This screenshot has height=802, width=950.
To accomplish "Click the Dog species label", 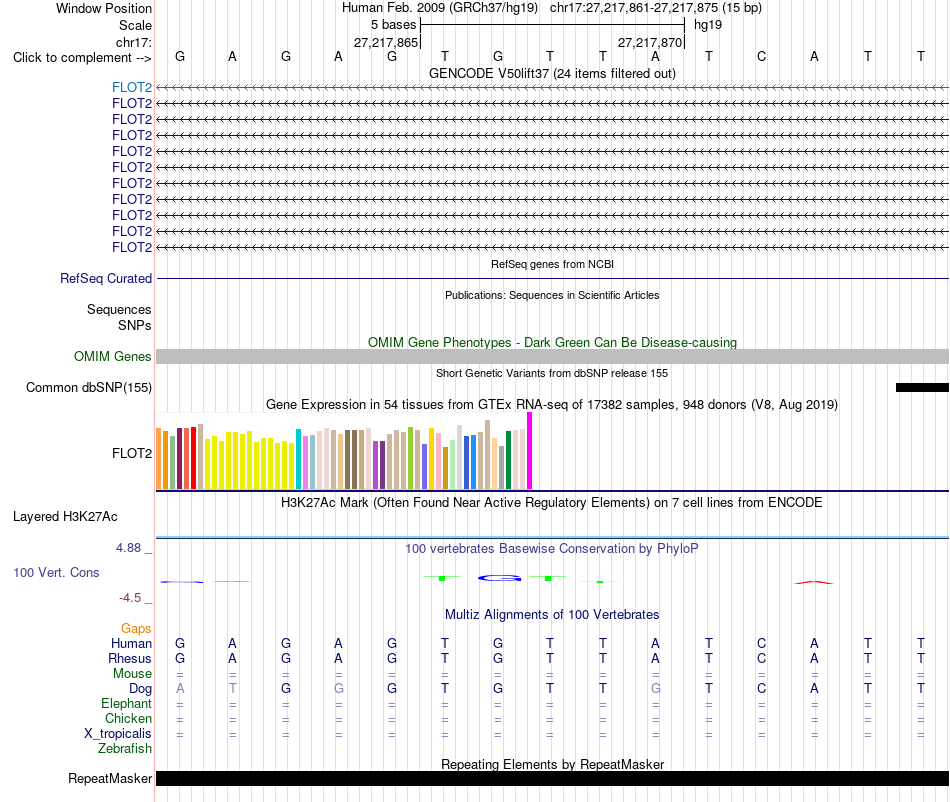I will [140, 689].
